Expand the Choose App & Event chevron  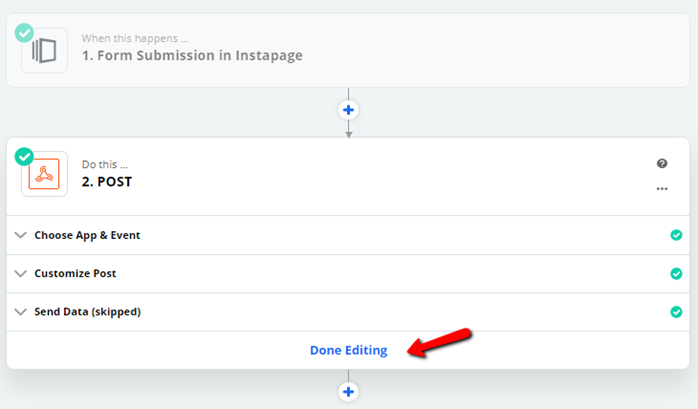coord(20,235)
